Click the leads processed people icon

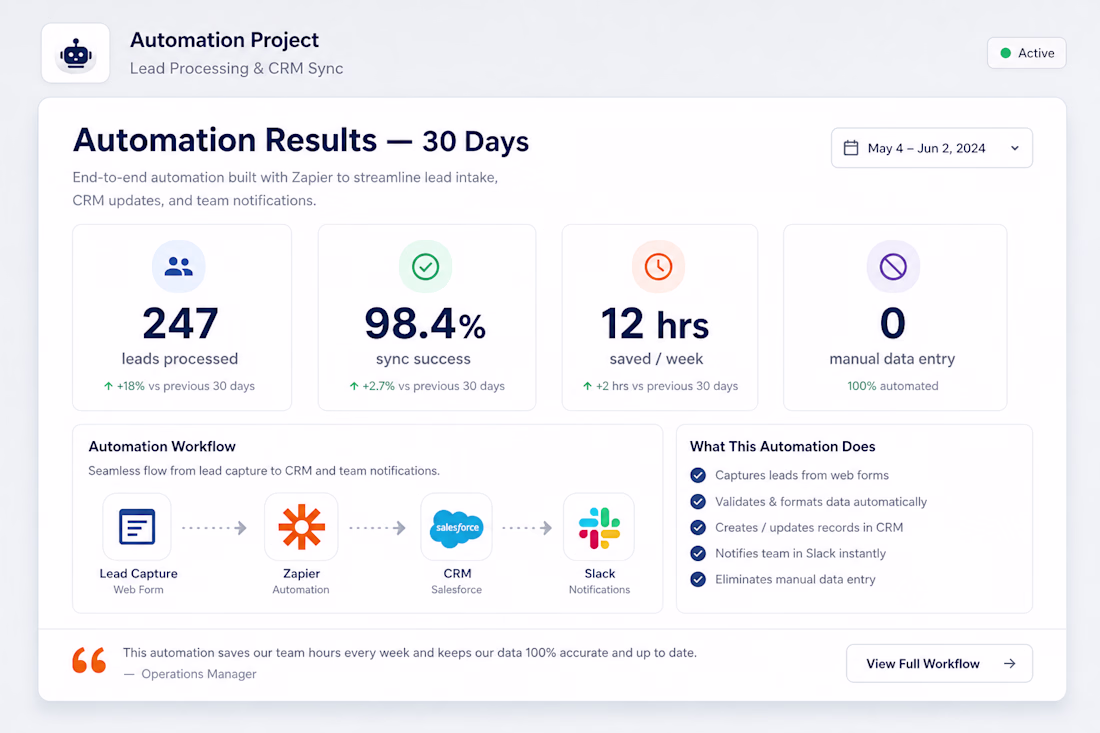point(178,267)
